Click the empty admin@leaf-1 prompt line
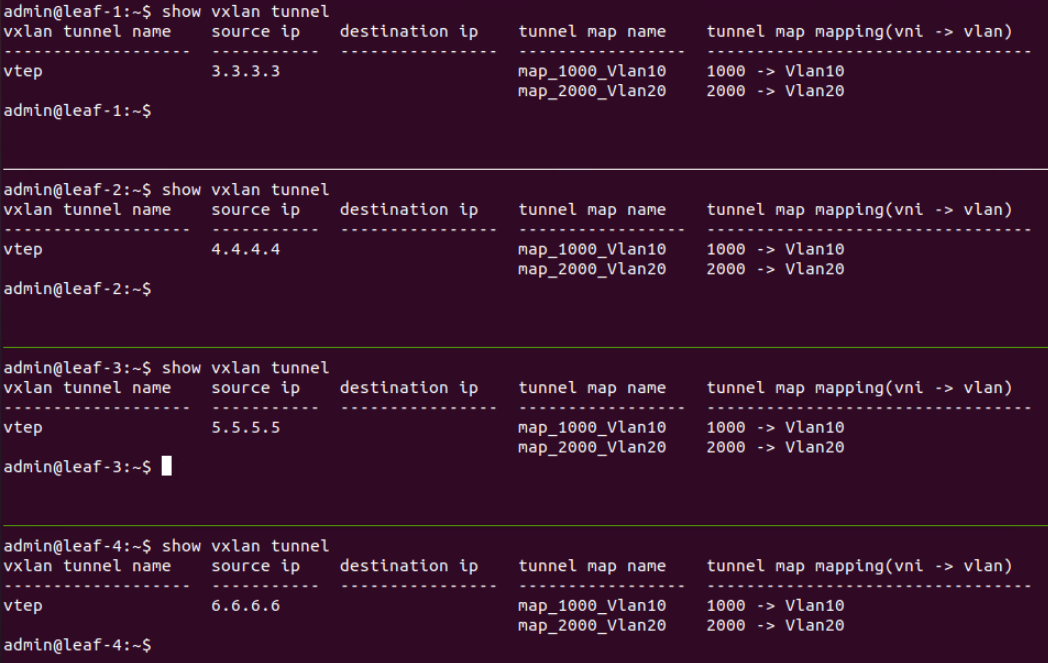 point(78,111)
